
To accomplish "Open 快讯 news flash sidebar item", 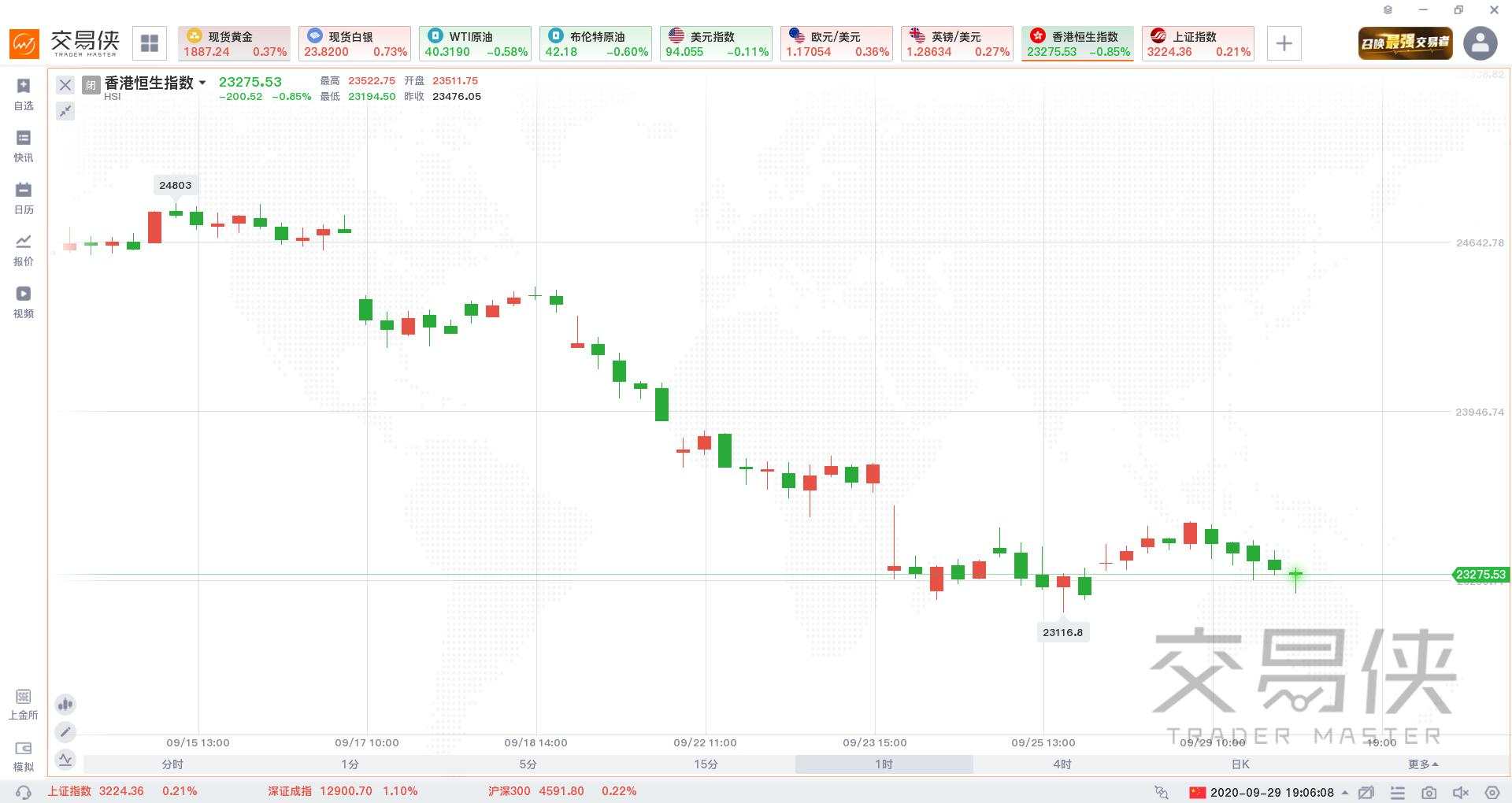I will tap(24, 146).
